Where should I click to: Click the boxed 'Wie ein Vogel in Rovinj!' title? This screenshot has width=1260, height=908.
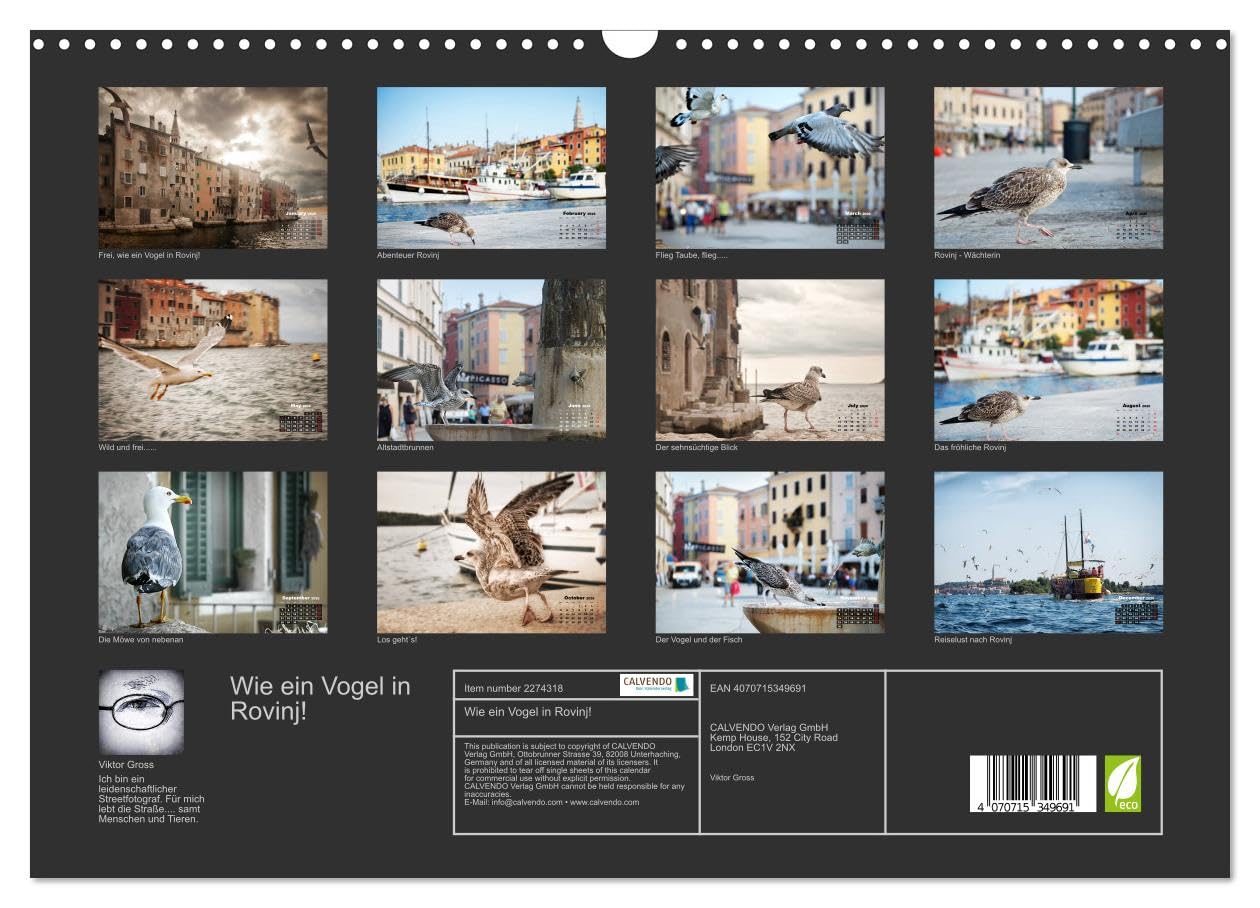(x=528, y=712)
